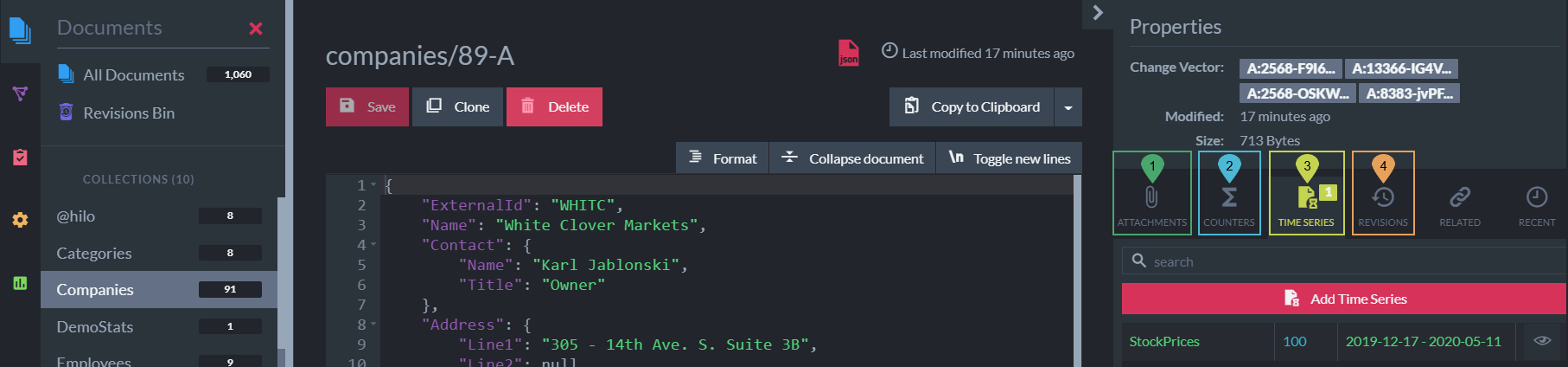The image size is (1568, 367).
Task: Select the DemoStats collection
Action: [x=159, y=327]
